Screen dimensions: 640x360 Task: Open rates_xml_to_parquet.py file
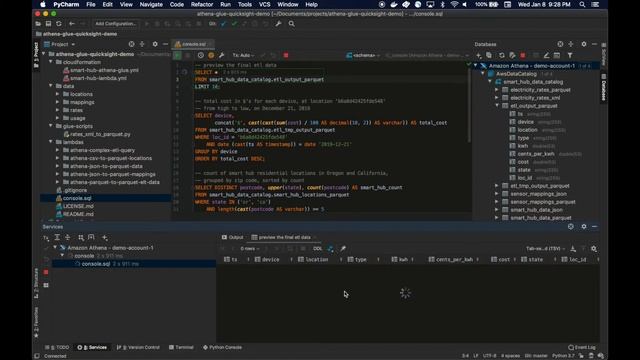coord(100,134)
